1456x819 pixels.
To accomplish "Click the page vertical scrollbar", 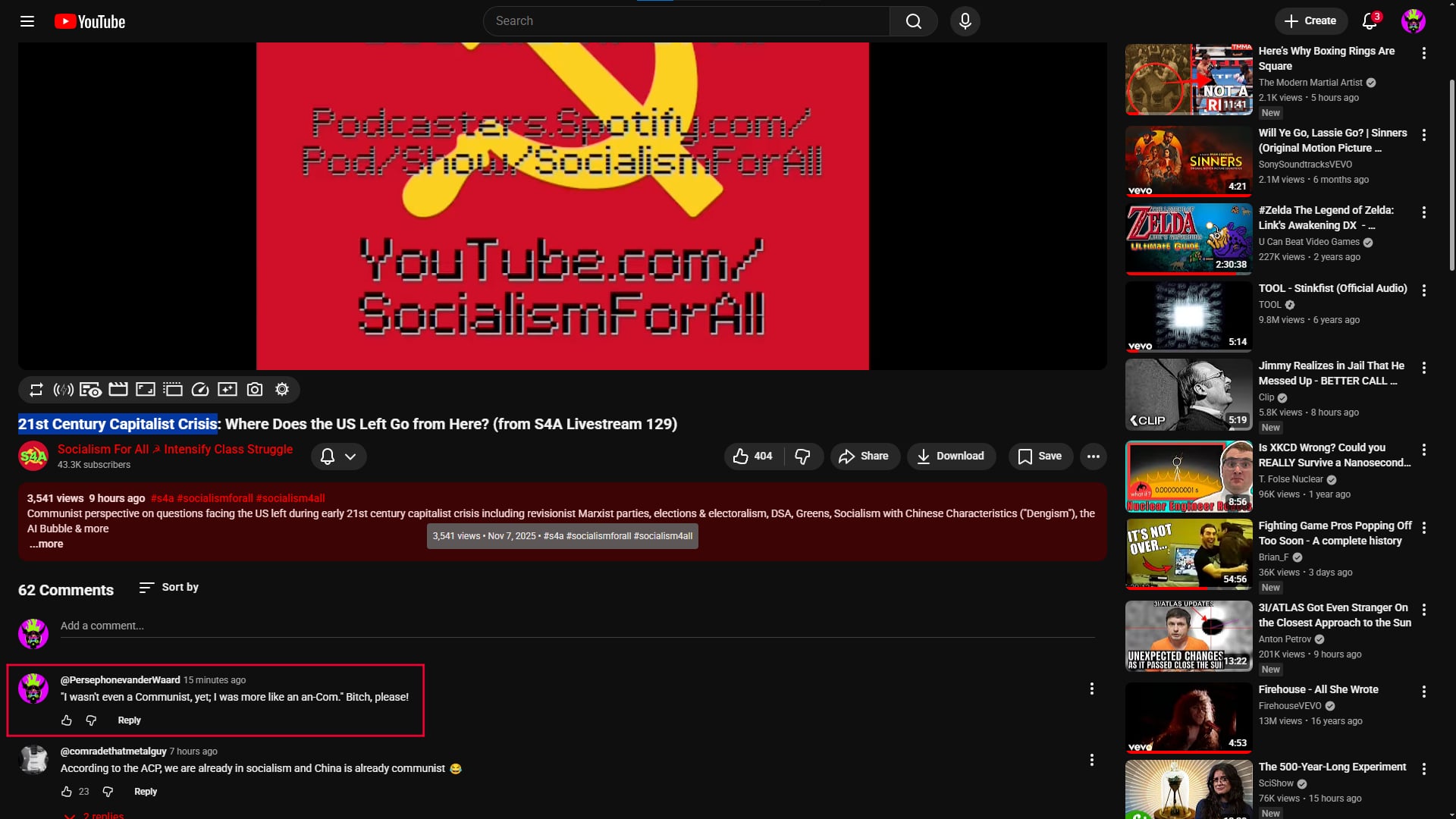I will click(1451, 174).
